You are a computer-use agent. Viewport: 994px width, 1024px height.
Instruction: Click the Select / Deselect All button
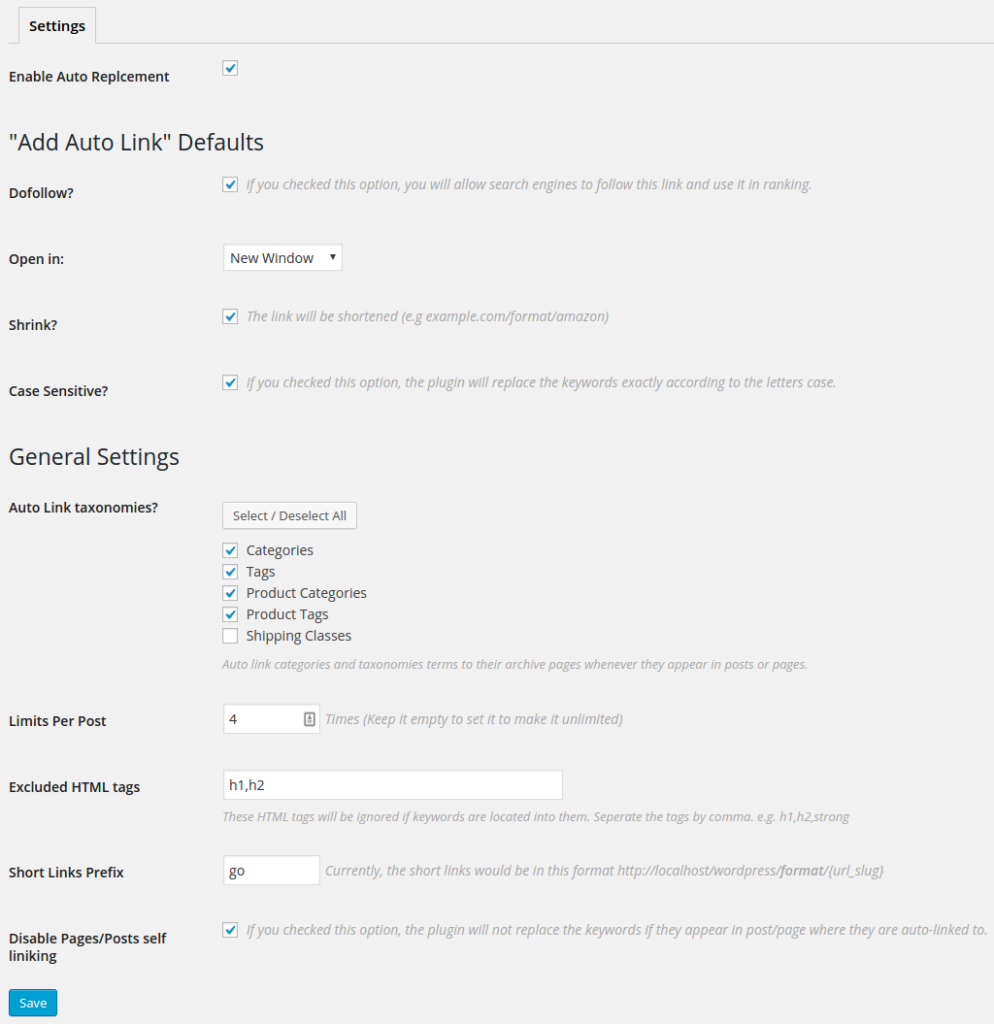pyautogui.click(x=289, y=515)
